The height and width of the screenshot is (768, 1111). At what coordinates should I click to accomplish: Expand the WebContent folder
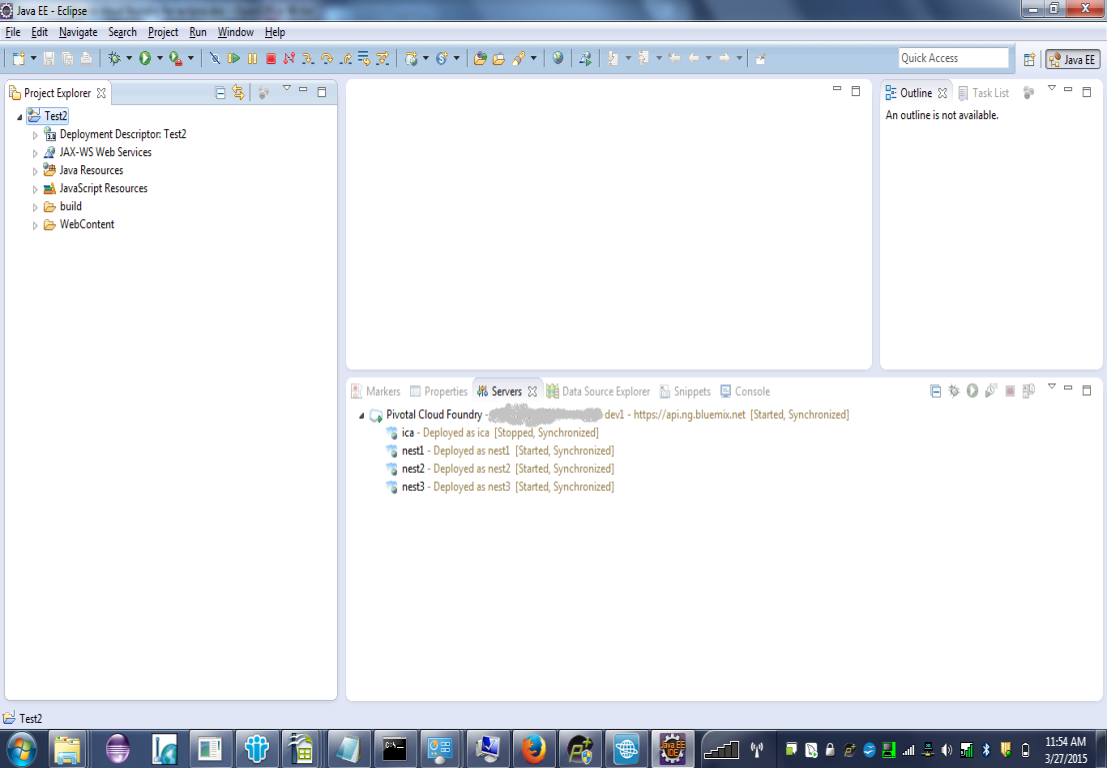click(x=34, y=224)
